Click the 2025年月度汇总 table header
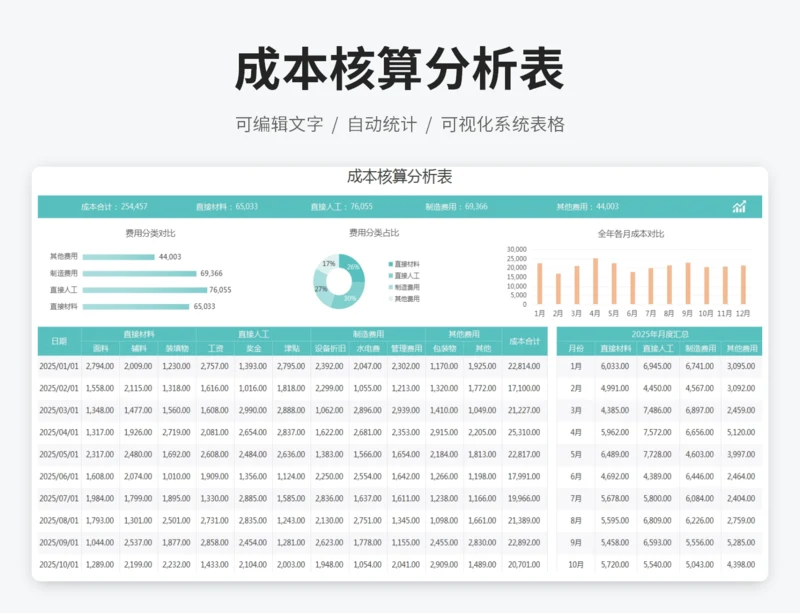This screenshot has width=800, height=613. pyautogui.click(x=660, y=334)
